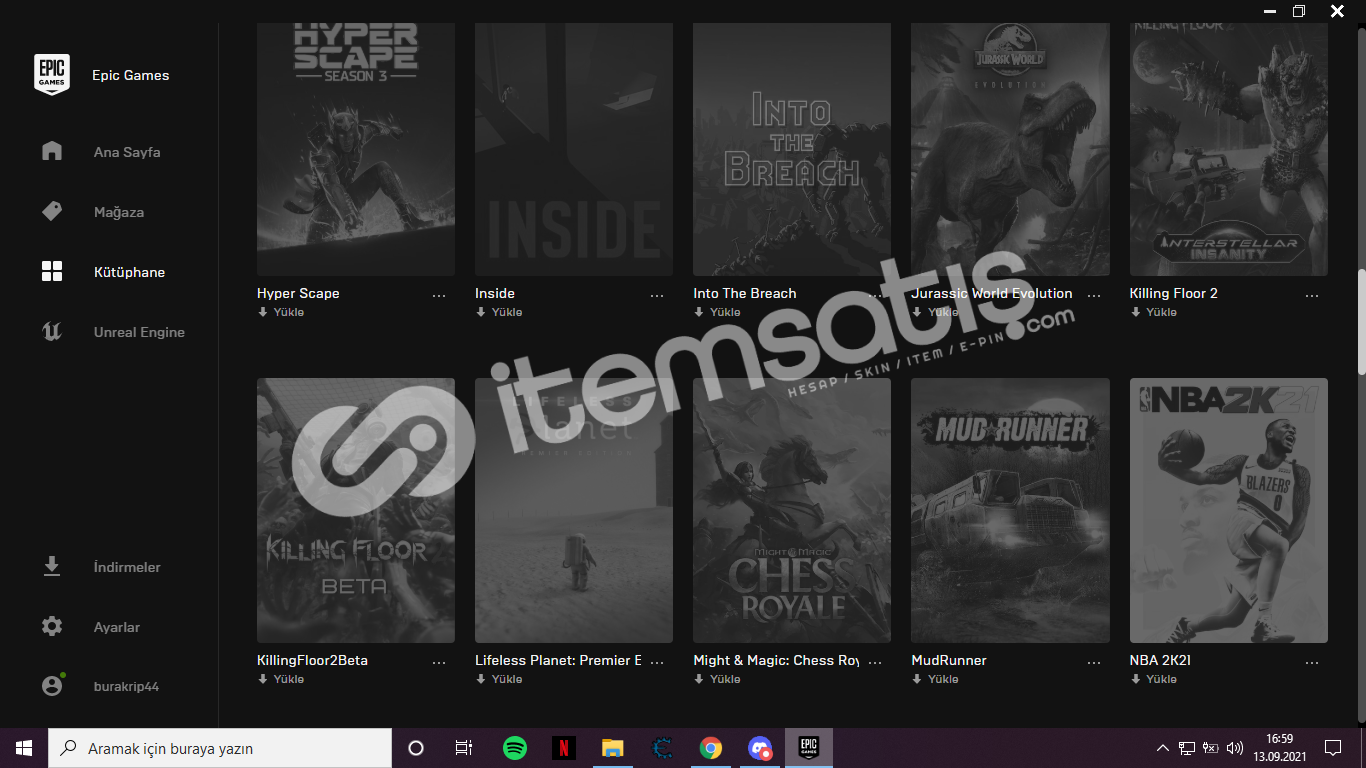The height and width of the screenshot is (768, 1366).
Task: Select the Inside game cover
Action: coord(574,149)
